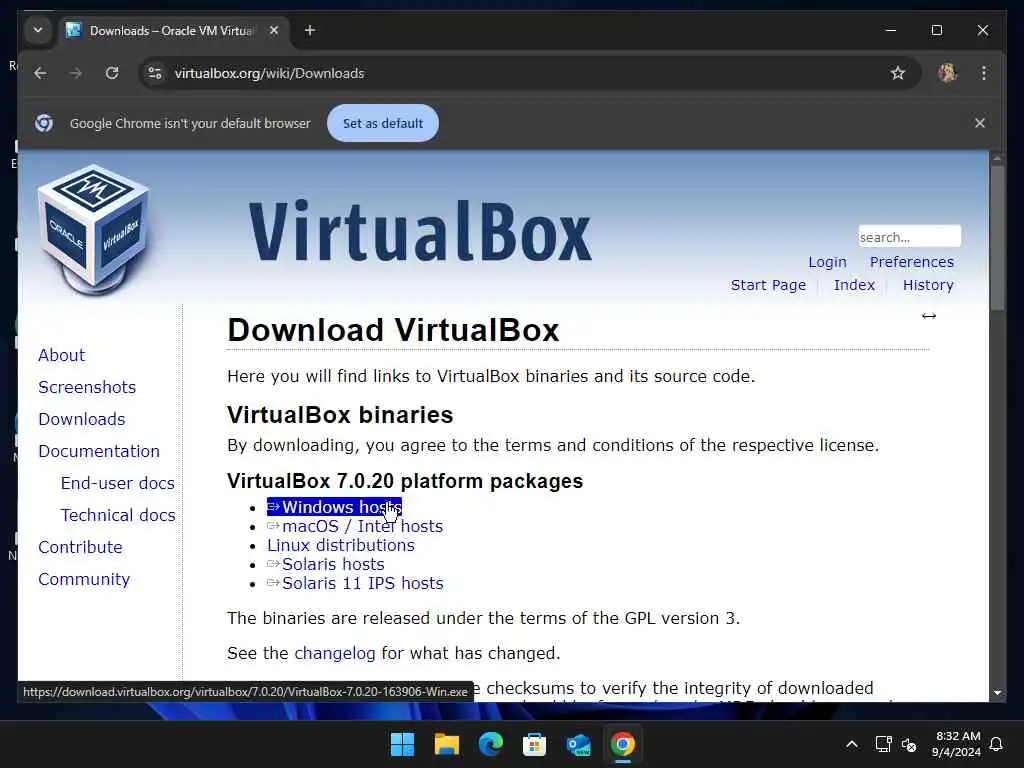Open the Chrome profile avatar
This screenshot has width=1024, height=768.
[x=948, y=73]
